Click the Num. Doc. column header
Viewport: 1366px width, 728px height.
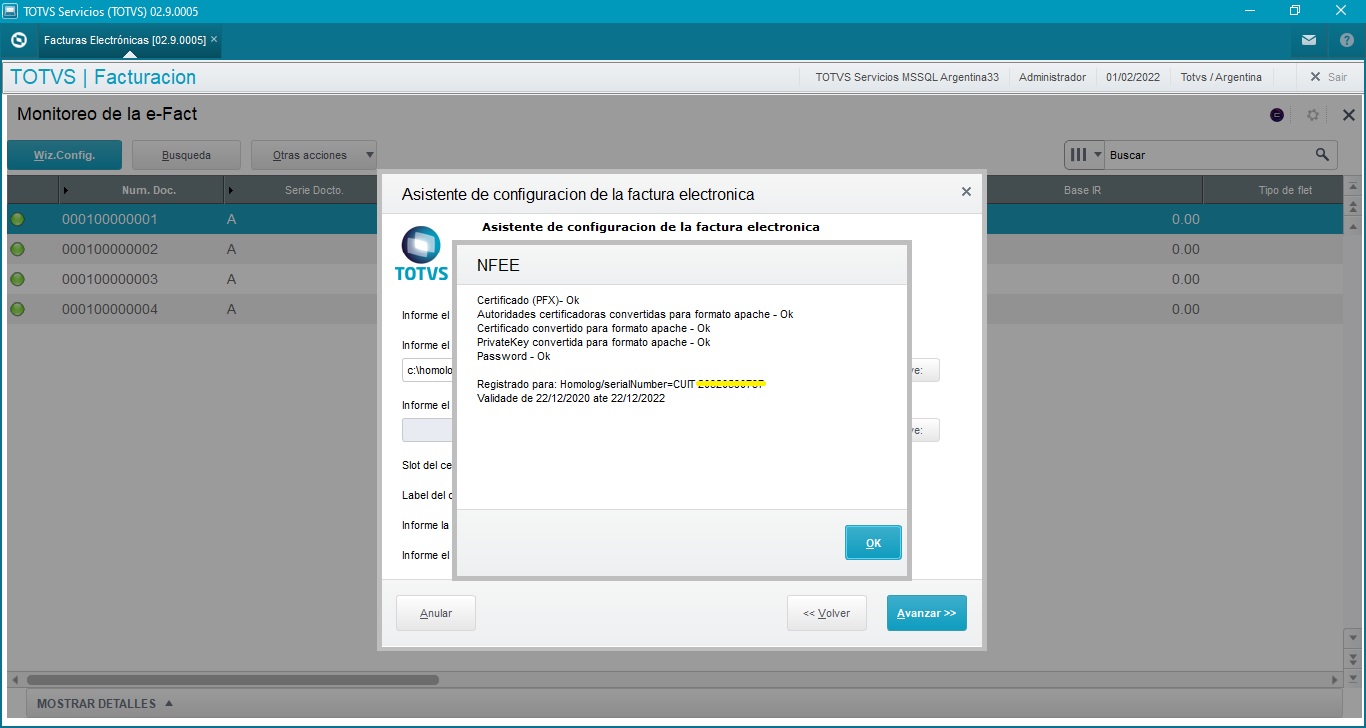tap(149, 190)
